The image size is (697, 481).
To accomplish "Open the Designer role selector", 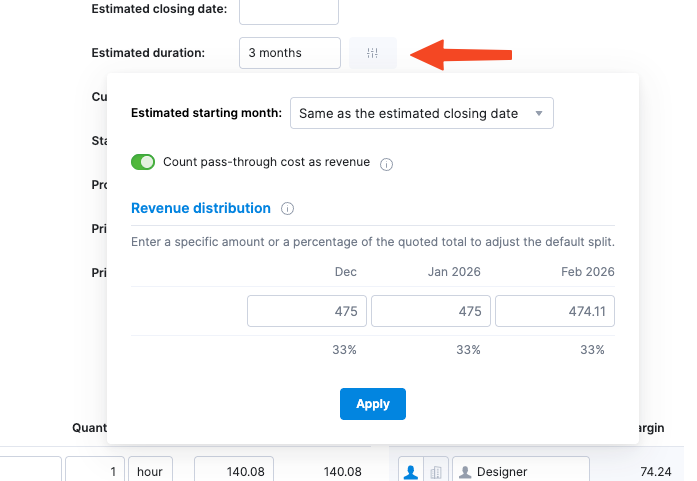I will (521, 471).
